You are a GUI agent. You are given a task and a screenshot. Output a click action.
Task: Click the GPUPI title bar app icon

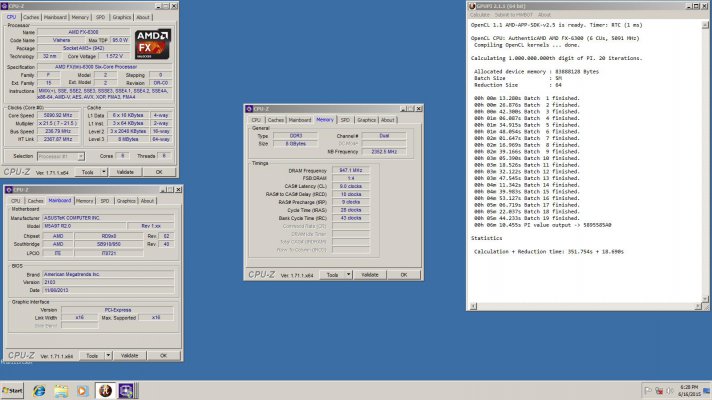click(472, 6)
